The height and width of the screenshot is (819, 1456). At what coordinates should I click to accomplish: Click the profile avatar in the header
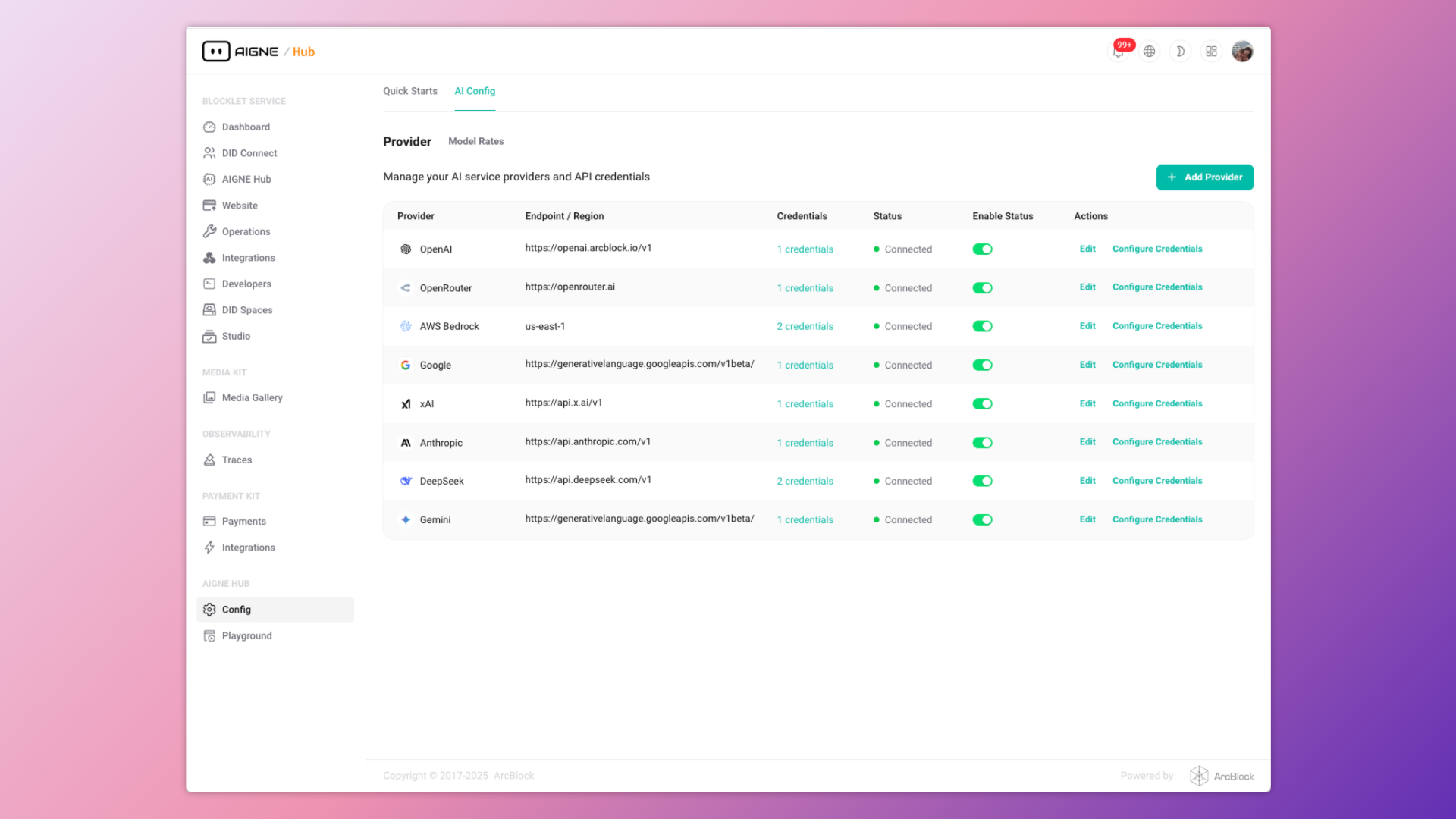1242,52
